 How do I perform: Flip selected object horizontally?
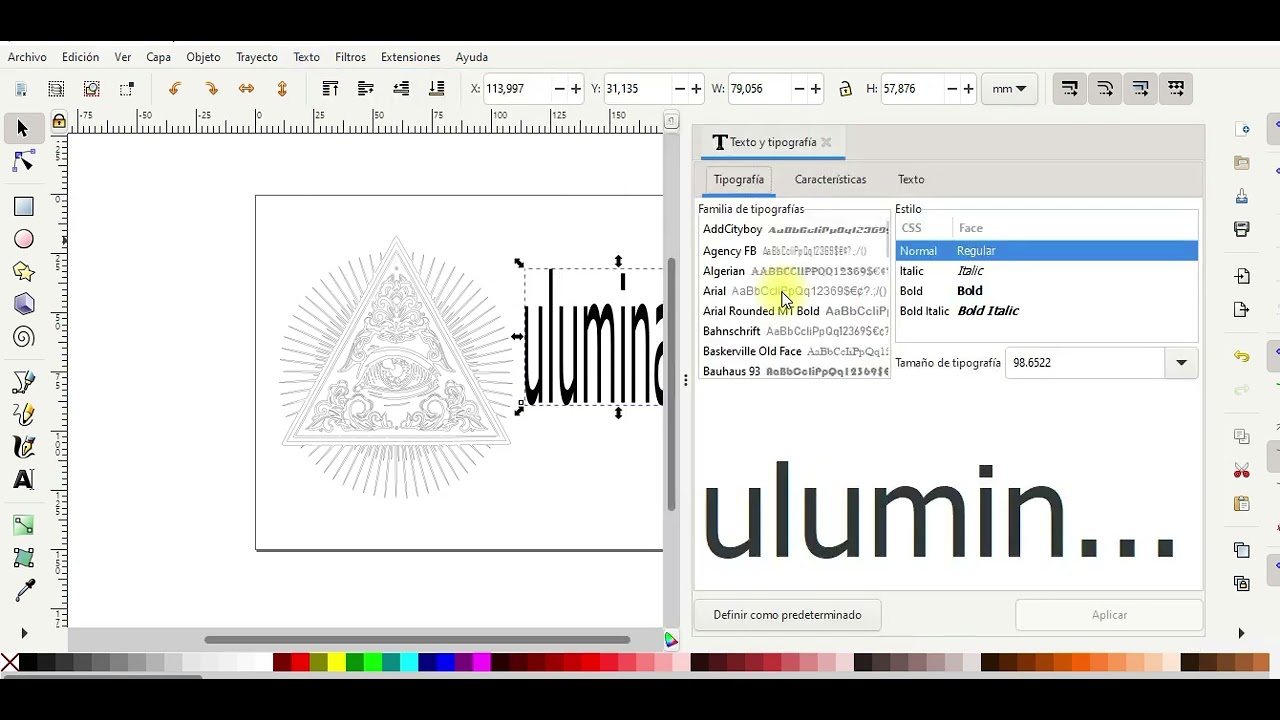point(246,89)
